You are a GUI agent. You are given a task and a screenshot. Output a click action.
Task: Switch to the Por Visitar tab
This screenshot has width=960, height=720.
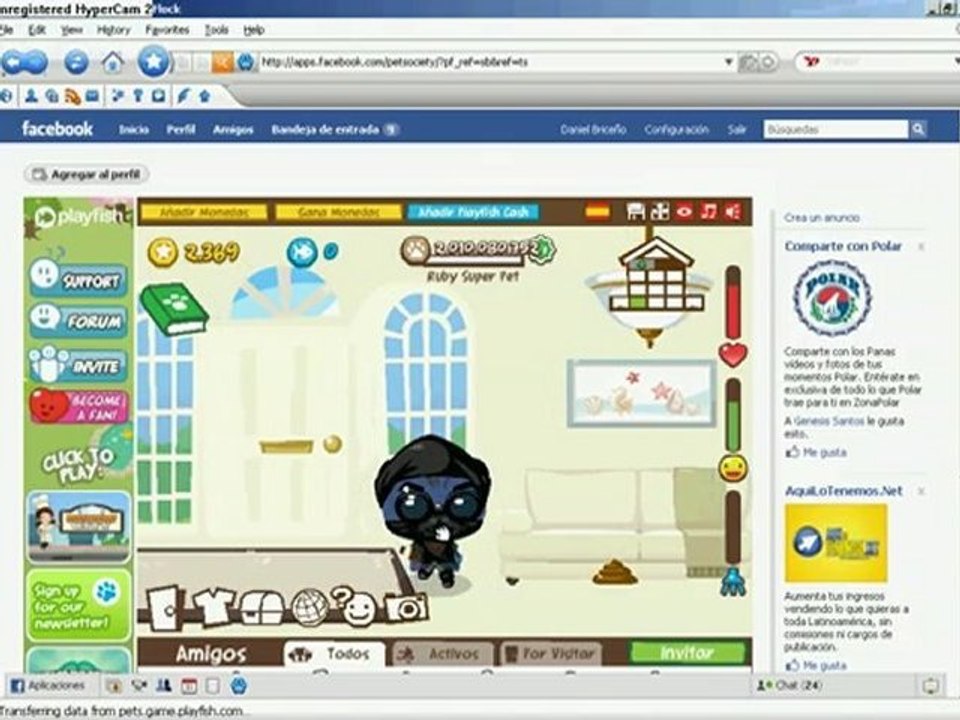click(551, 654)
